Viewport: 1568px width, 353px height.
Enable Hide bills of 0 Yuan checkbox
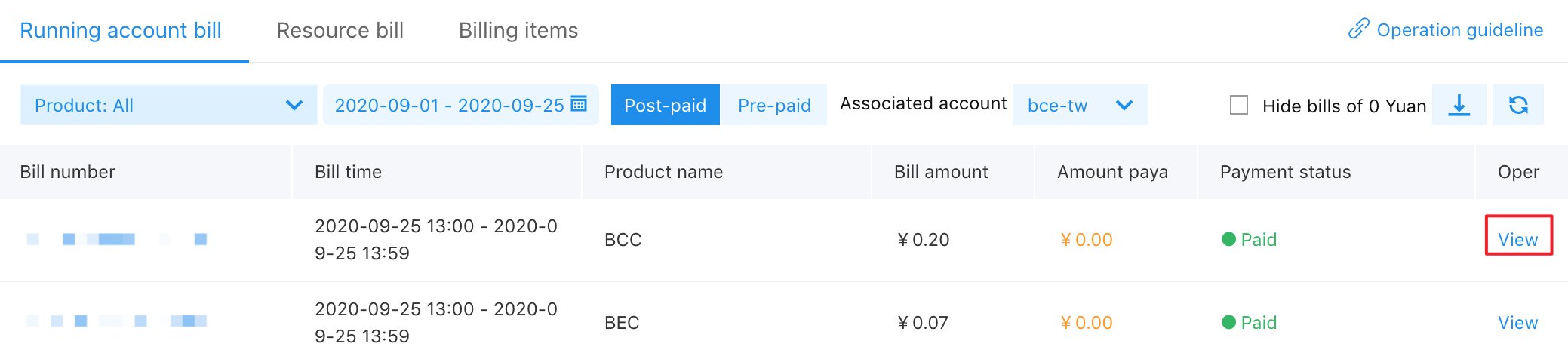tap(1239, 105)
